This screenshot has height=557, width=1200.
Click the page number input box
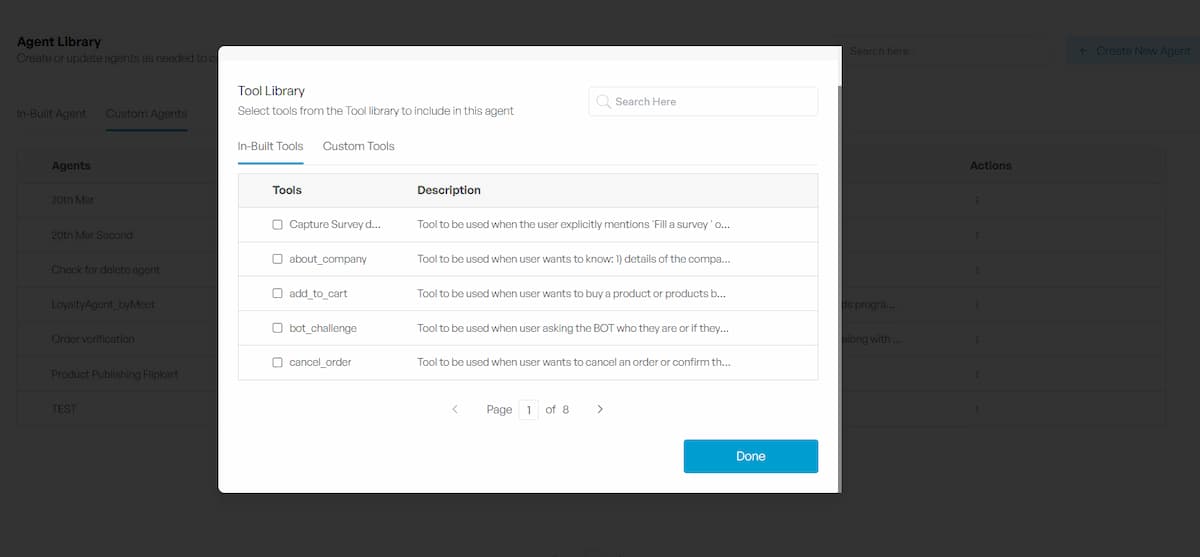tap(528, 410)
